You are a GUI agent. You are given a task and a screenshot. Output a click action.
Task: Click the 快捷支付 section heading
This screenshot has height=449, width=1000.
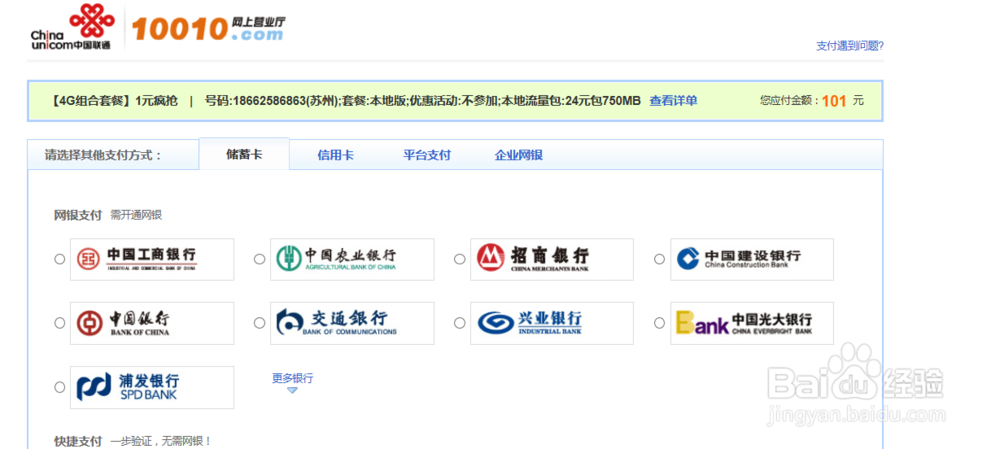77,441
